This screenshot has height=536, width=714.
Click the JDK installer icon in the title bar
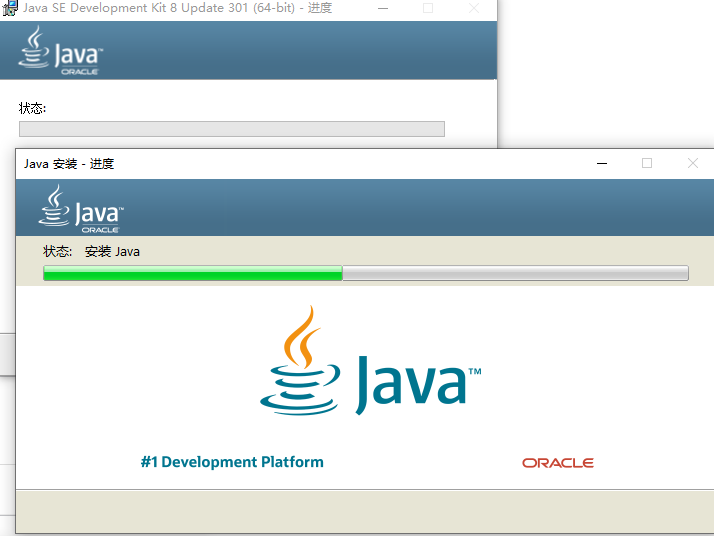[10, 8]
